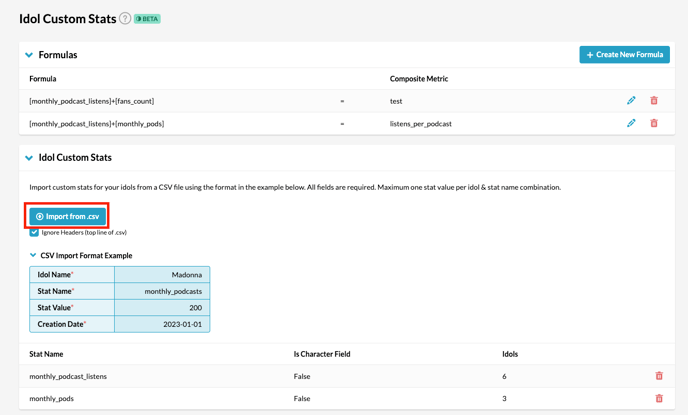The image size is (688, 415).
Task: Delete the listens_per_podcast formula
Action: tap(654, 123)
